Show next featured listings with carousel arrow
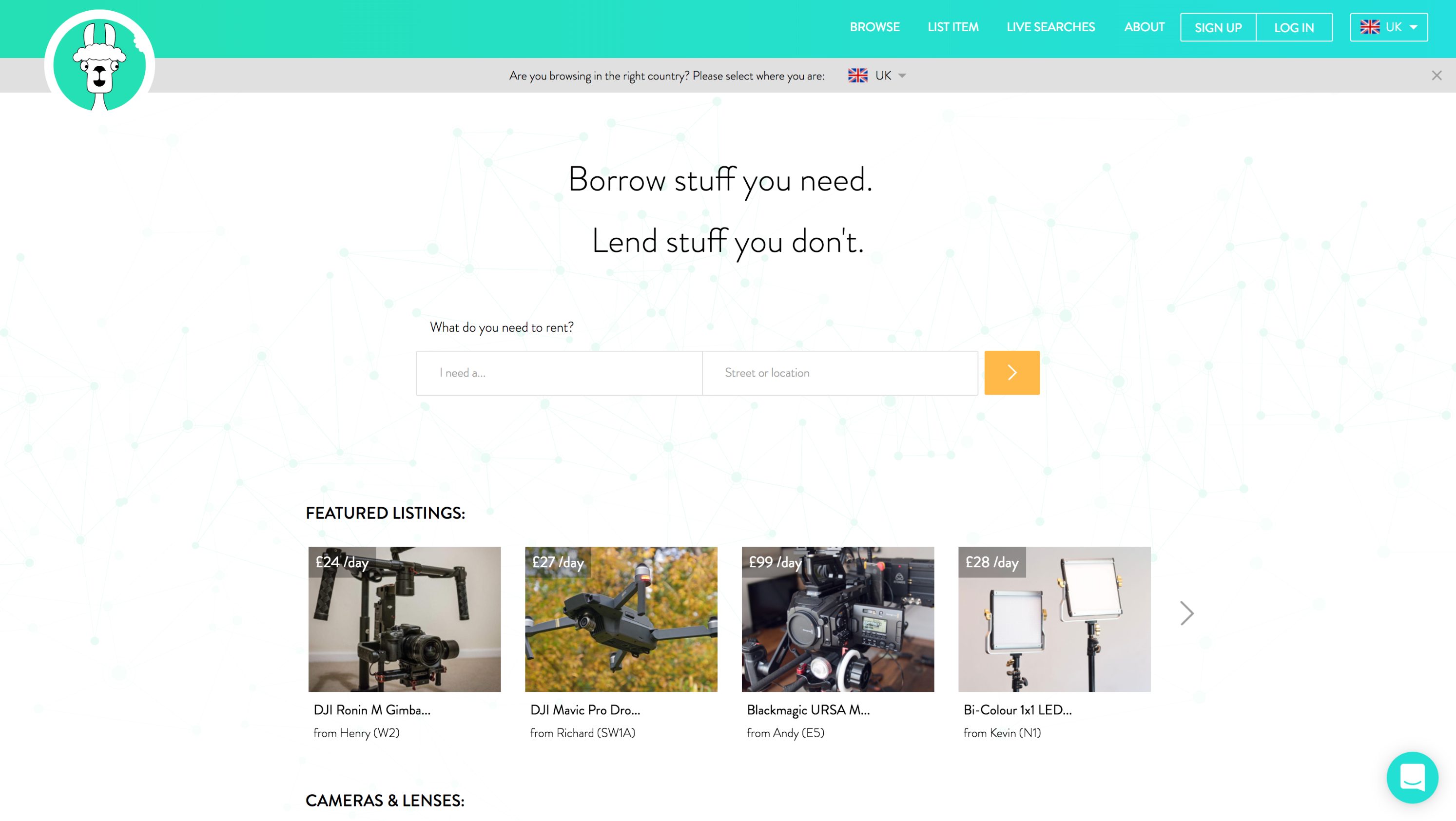Screen dimensions: 1456x821 point(1186,613)
